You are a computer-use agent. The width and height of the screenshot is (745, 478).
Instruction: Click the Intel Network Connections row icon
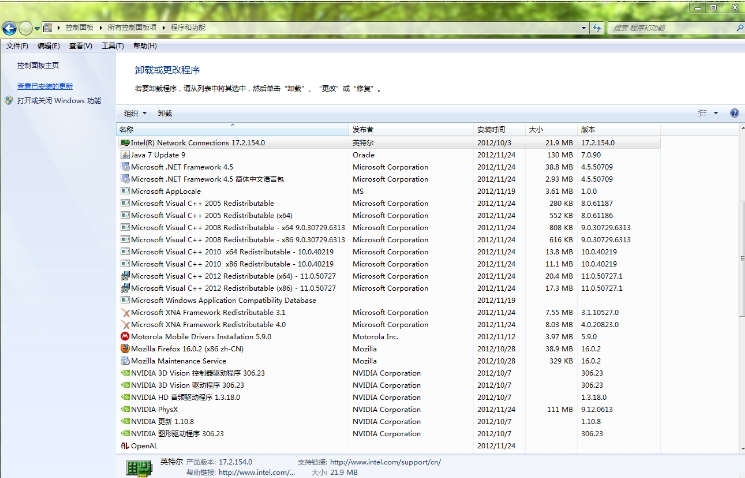[x=125, y=143]
